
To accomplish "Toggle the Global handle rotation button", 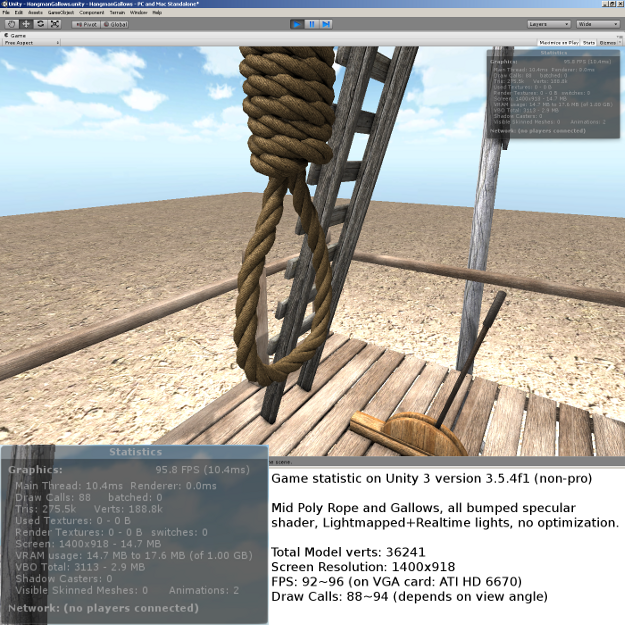I will pyautogui.click(x=115, y=24).
